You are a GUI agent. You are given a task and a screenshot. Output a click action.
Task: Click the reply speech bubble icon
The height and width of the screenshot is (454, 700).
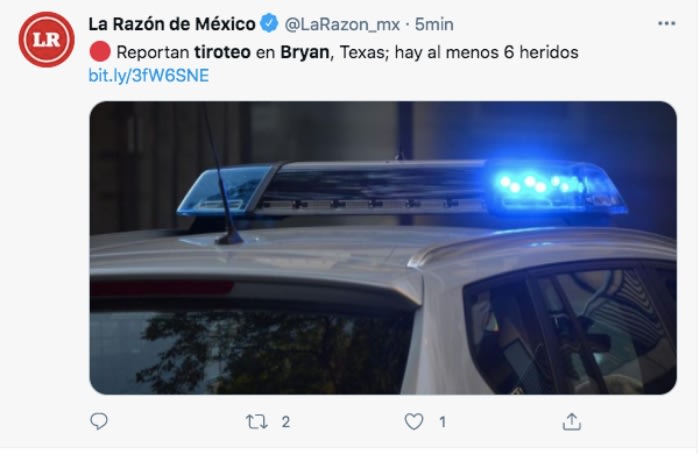[x=99, y=421]
